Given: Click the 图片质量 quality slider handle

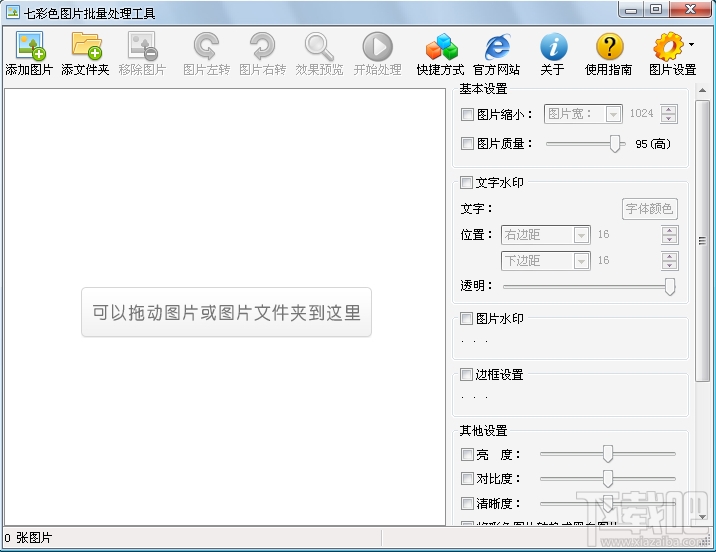Looking at the screenshot, I should pos(615,144).
